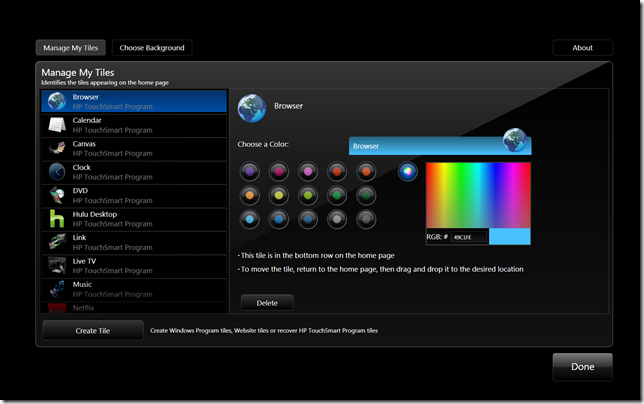644x404 pixels.
Task: Select the Netflix row at list bottom
Action: pos(134,308)
